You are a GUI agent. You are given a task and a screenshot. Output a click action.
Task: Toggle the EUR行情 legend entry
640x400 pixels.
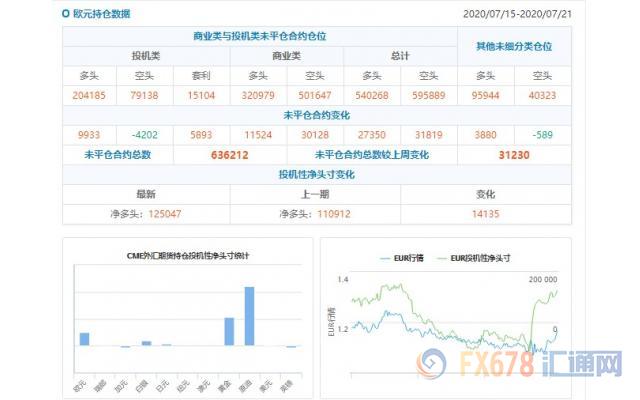tap(402, 258)
